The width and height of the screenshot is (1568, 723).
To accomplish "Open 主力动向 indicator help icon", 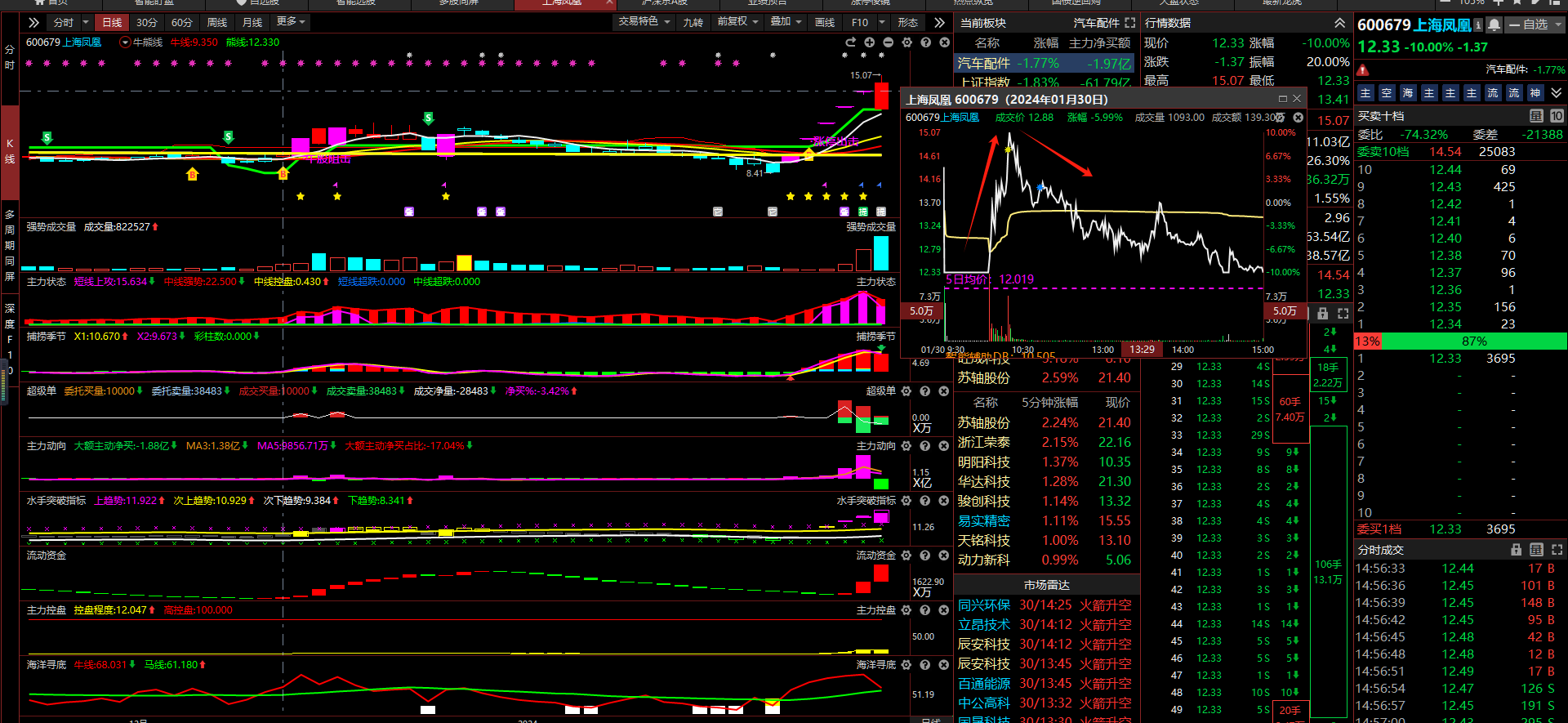I will point(924,446).
